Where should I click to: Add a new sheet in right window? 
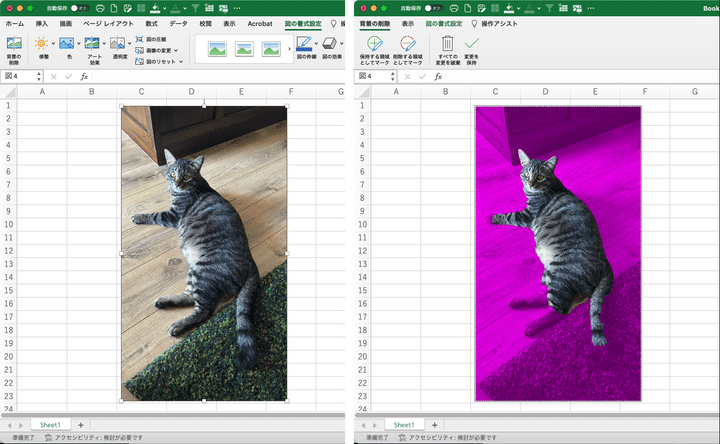click(435, 425)
